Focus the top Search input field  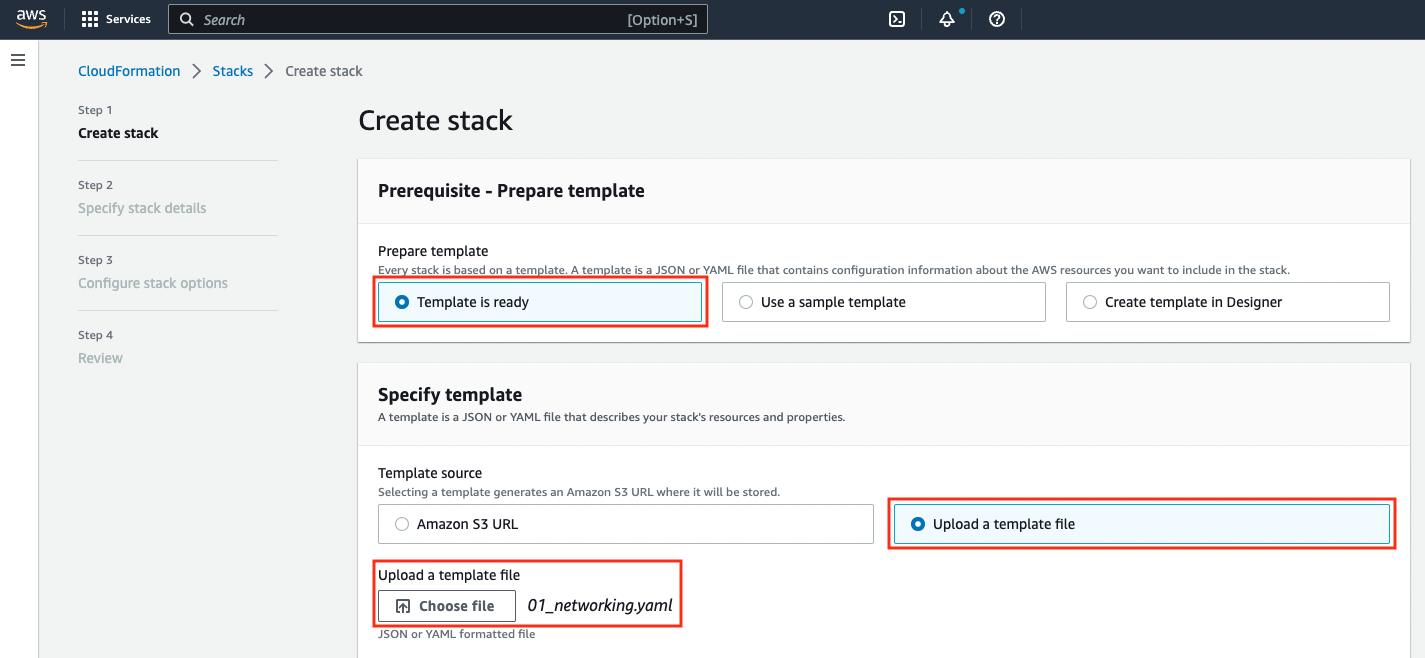point(438,19)
